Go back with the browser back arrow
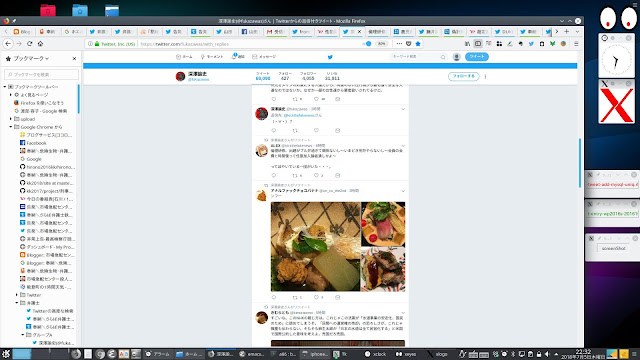Viewport: 640px width, 360px height. coord(8,44)
